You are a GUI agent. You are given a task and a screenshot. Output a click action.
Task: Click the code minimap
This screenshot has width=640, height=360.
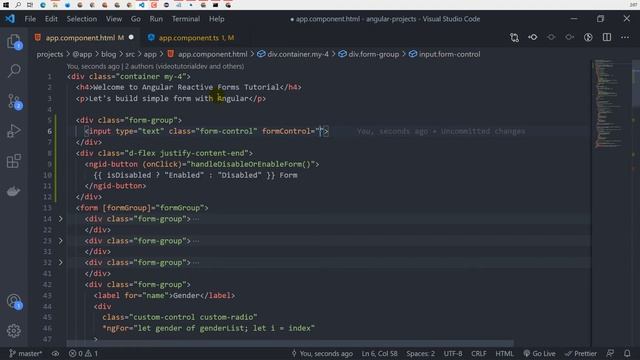(610, 104)
